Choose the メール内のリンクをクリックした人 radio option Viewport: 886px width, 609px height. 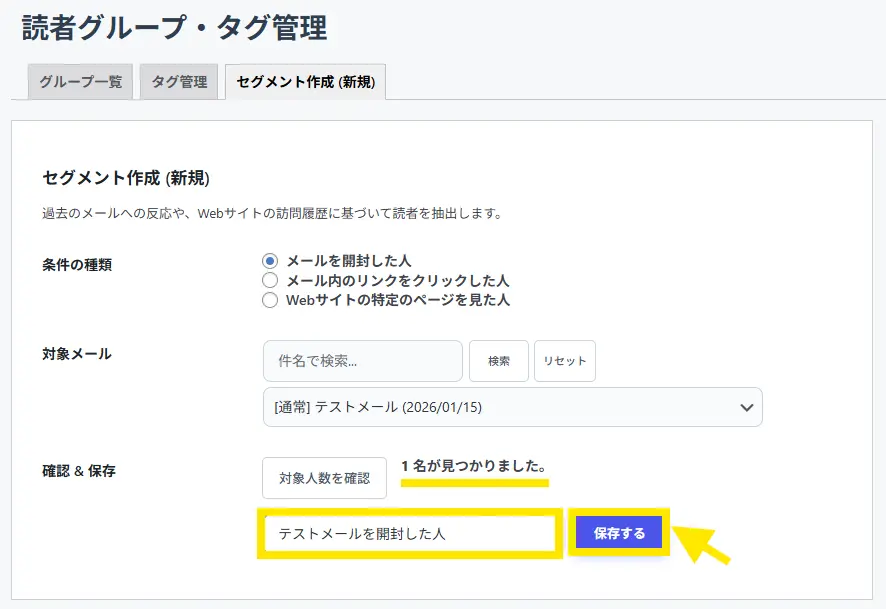click(x=269, y=280)
